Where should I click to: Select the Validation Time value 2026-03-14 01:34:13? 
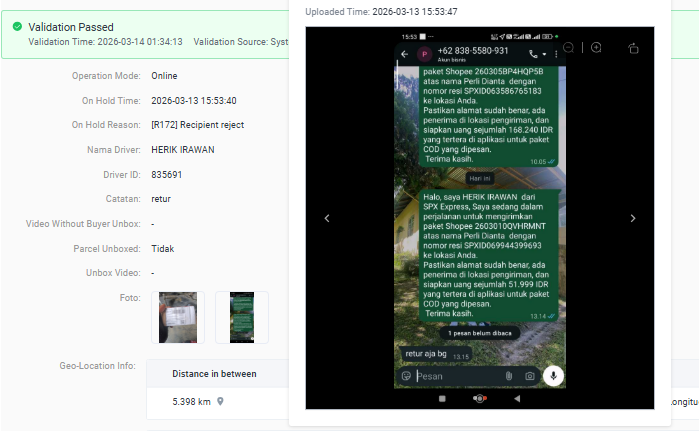click(x=140, y=42)
